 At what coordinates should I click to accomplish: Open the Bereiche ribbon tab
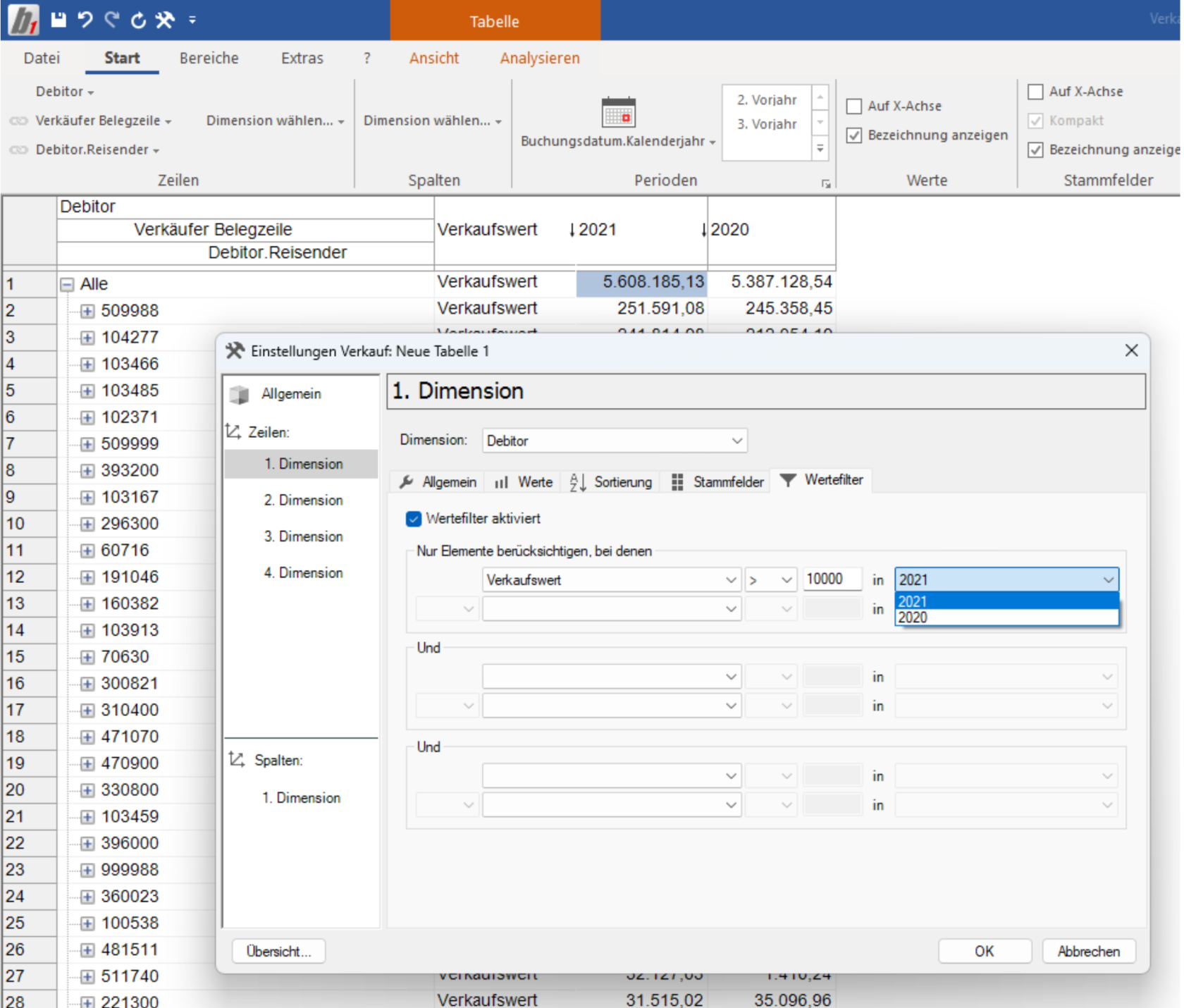point(209,59)
